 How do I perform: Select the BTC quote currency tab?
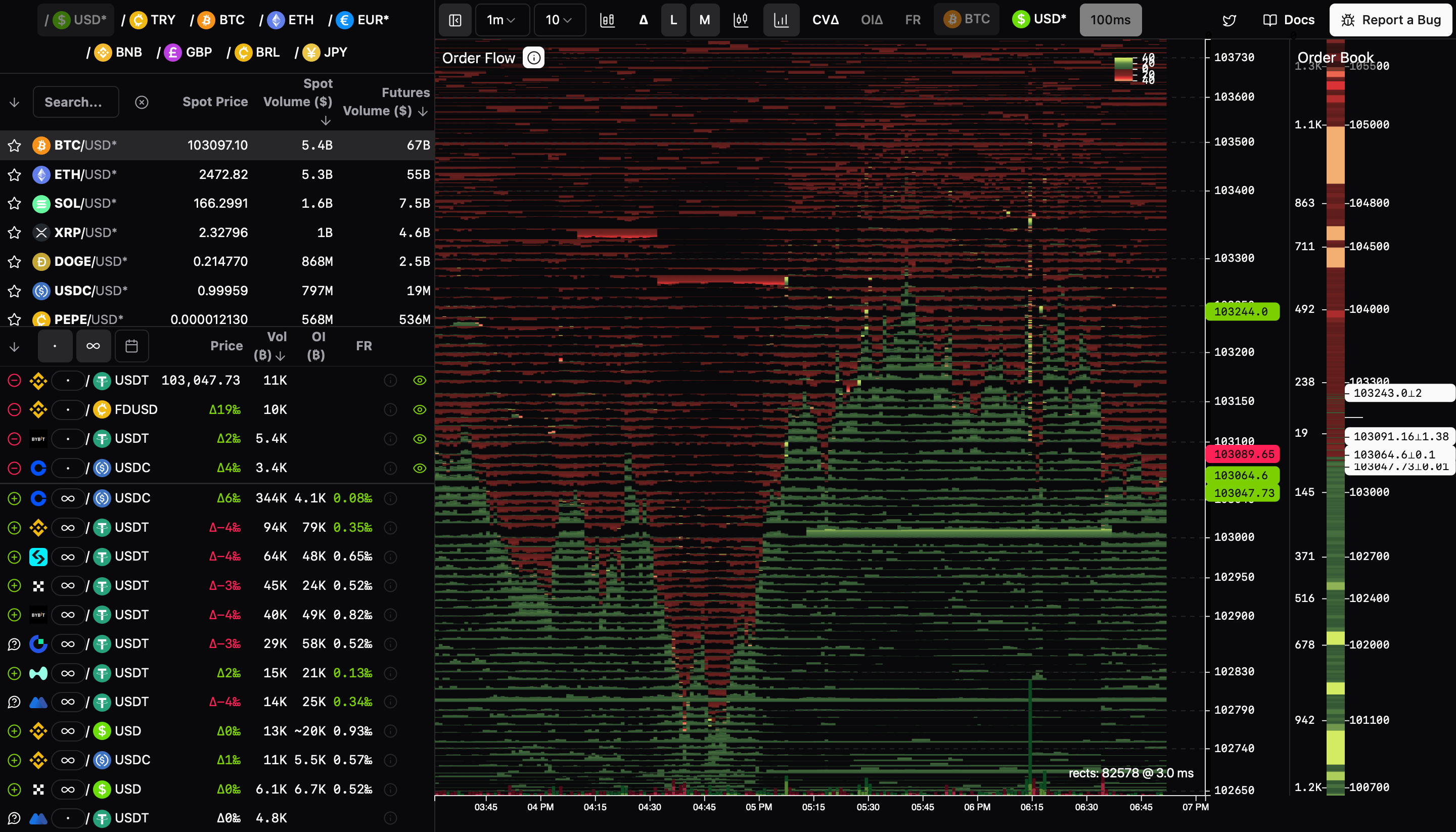[218, 20]
